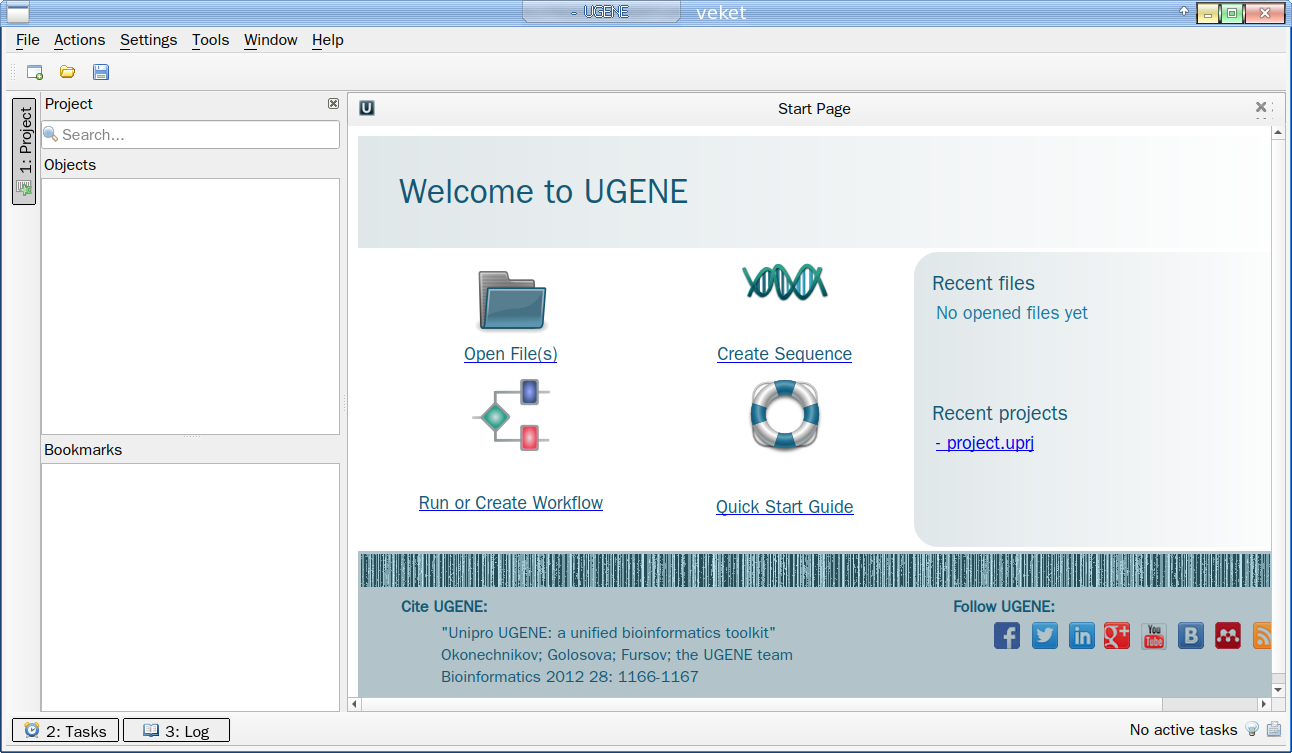Open the orange RSS feed icon
1292x753 pixels.
(1262, 635)
